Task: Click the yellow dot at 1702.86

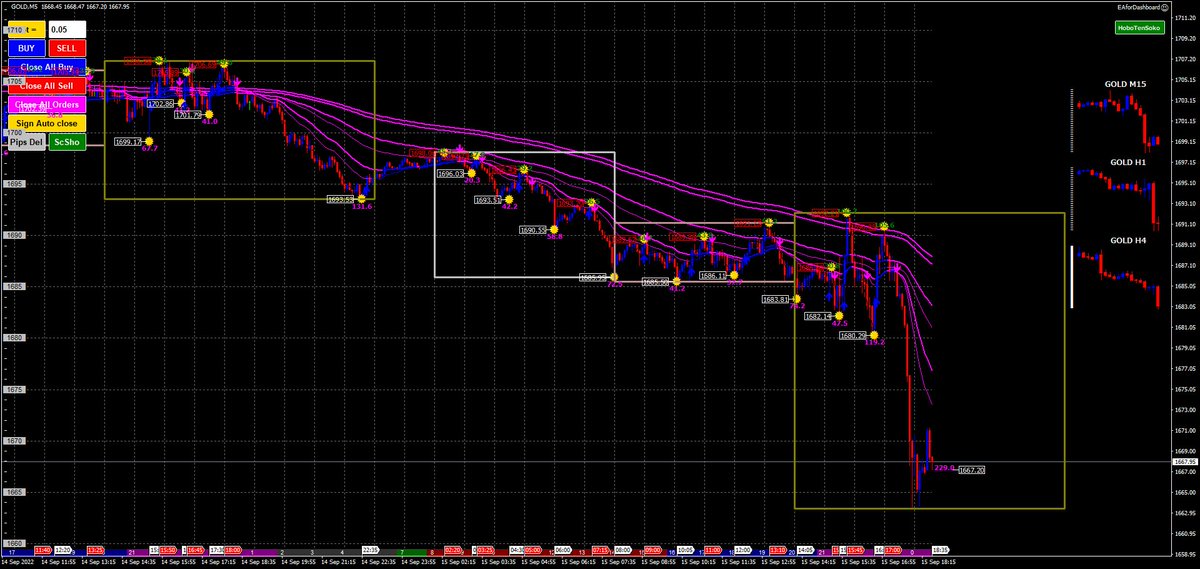Action: (180, 103)
